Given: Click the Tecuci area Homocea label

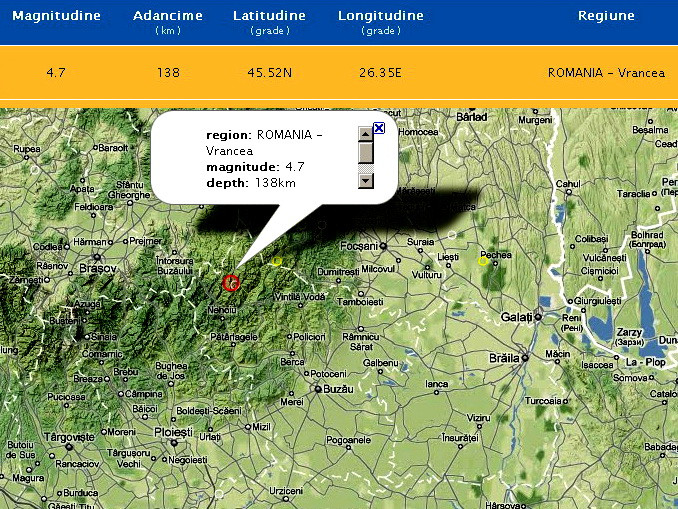Looking at the screenshot, I should [418, 131].
